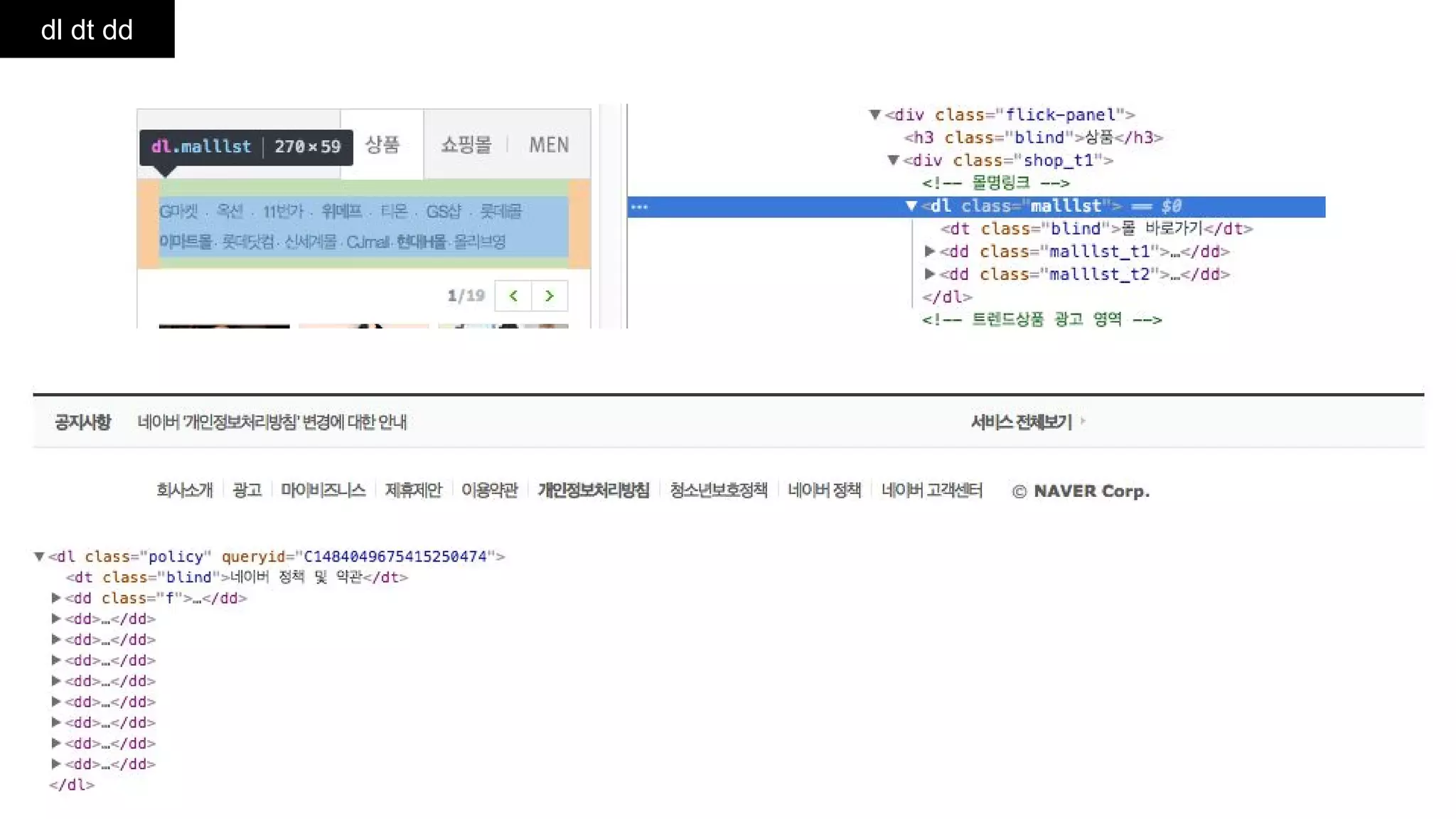The width and height of the screenshot is (1456, 819).
Task: Select the 트렌드상품 광고 영역 comment line
Action: [x=1042, y=319]
